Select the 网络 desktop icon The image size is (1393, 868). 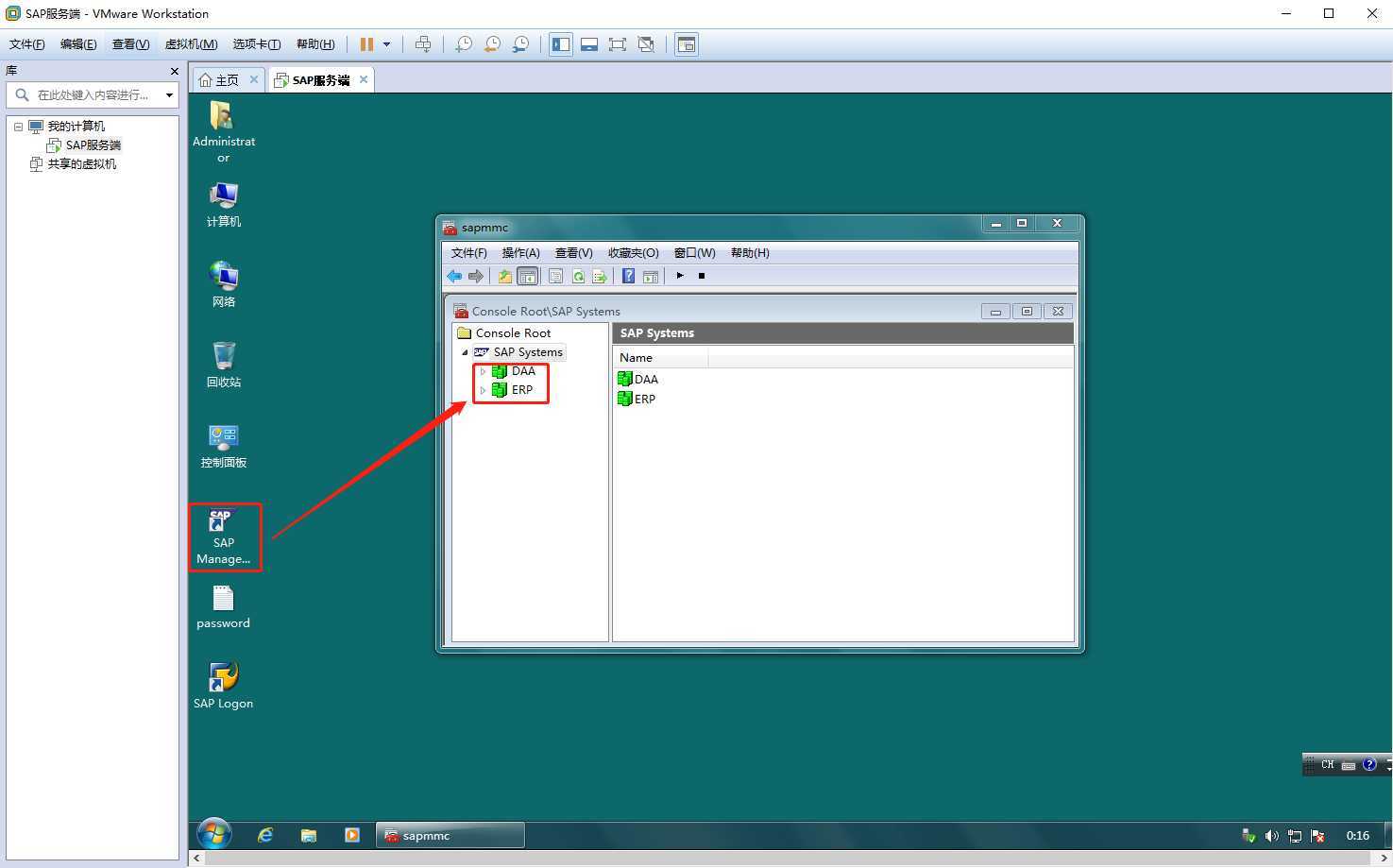(224, 284)
